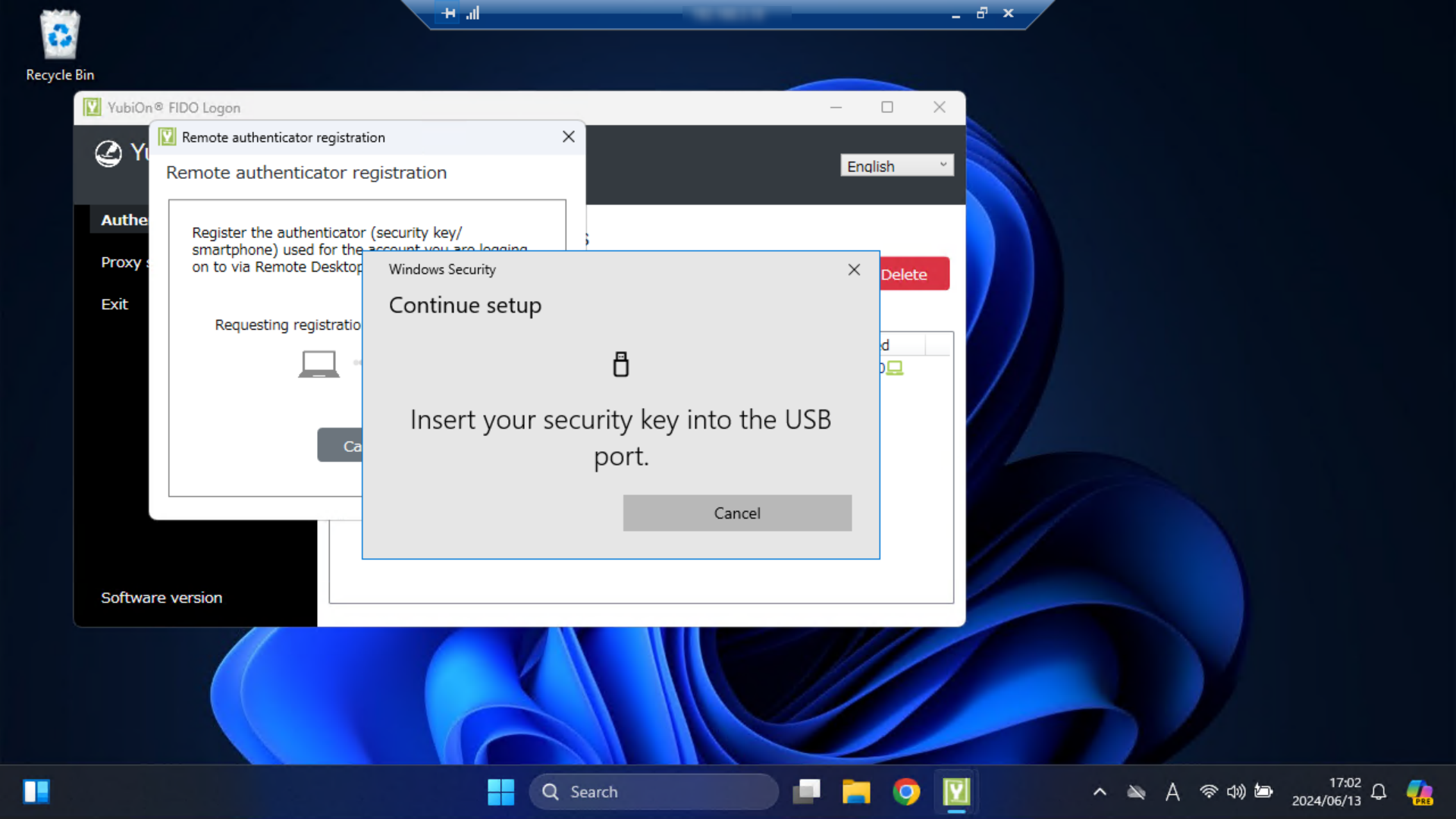Open the Widgets panel icon
1456x819 pixels.
click(36, 792)
